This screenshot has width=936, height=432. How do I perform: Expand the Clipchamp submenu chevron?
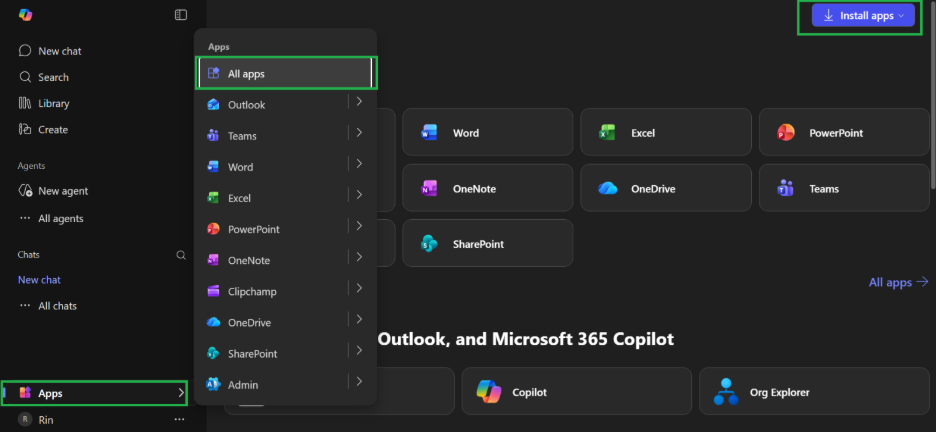tap(359, 288)
